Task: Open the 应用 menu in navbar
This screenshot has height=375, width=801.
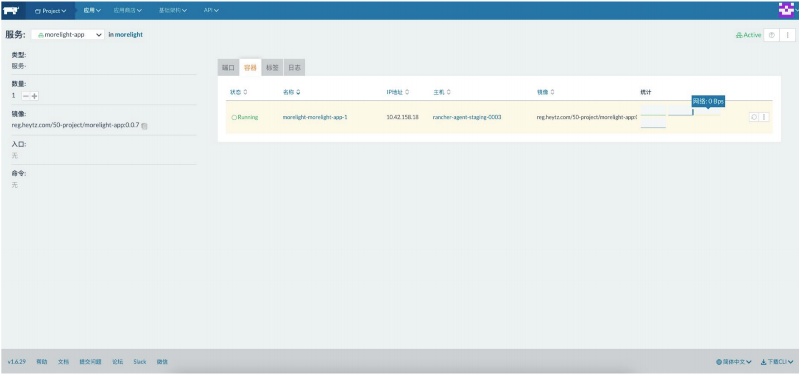Action: point(92,10)
